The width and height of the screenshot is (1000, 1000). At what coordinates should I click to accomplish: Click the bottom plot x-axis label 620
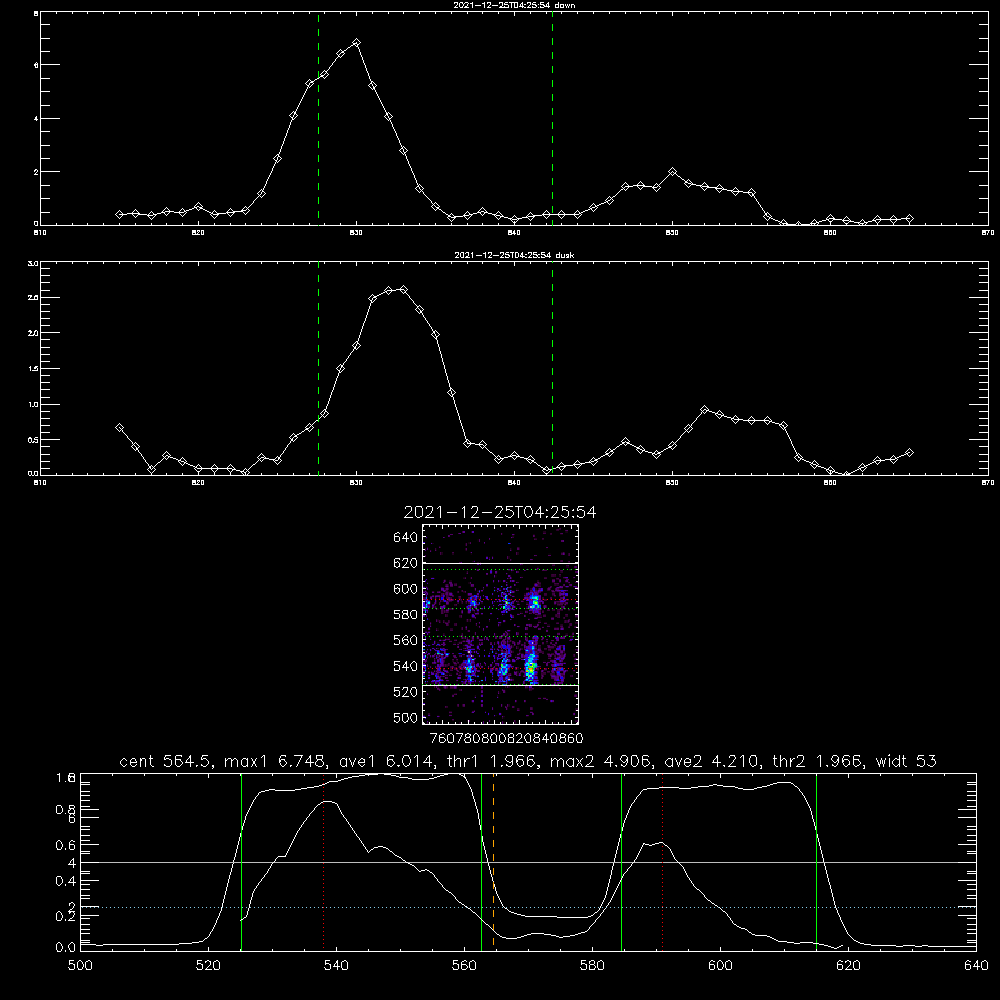coord(848,966)
